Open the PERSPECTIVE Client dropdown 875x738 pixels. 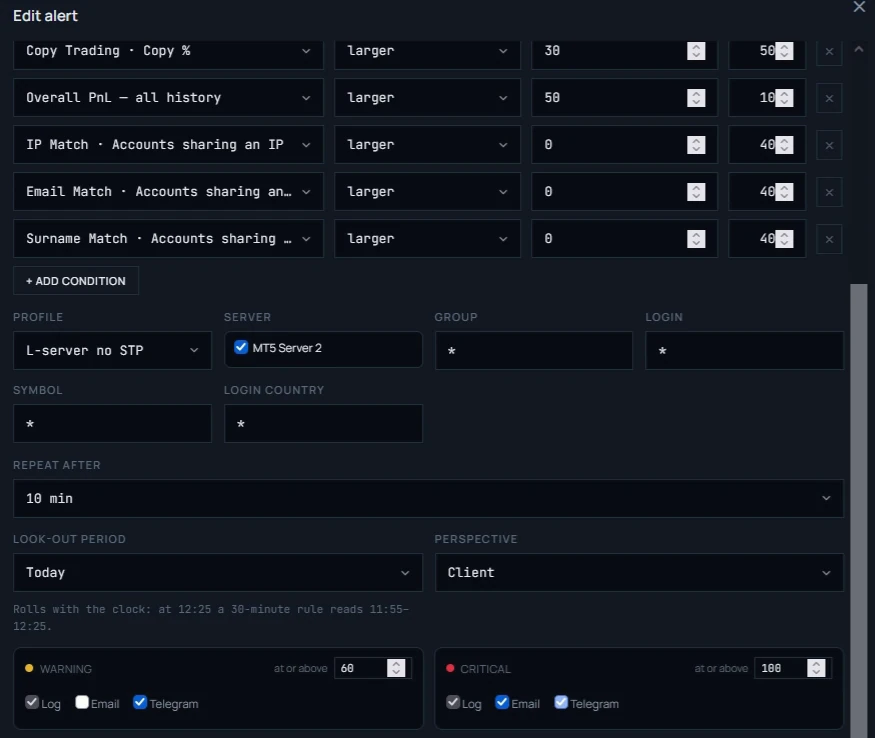click(639, 573)
